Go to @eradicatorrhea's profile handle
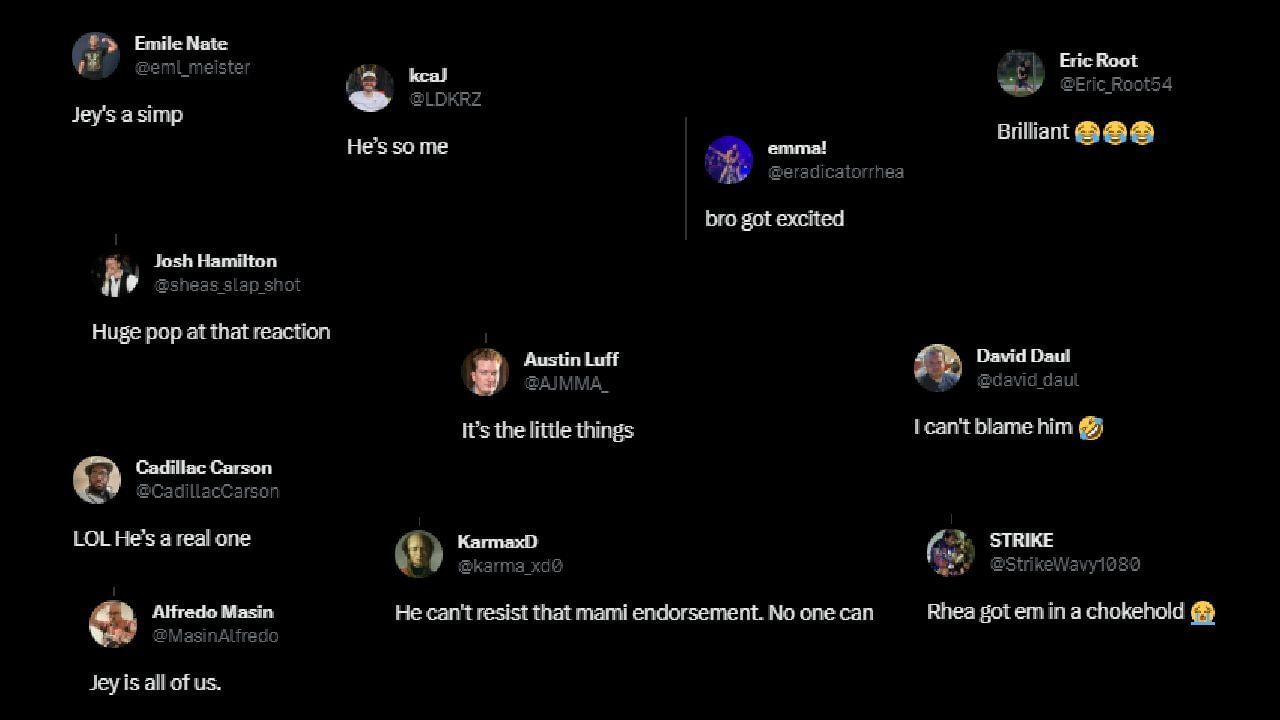Image resolution: width=1280 pixels, height=720 pixels. point(836,172)
